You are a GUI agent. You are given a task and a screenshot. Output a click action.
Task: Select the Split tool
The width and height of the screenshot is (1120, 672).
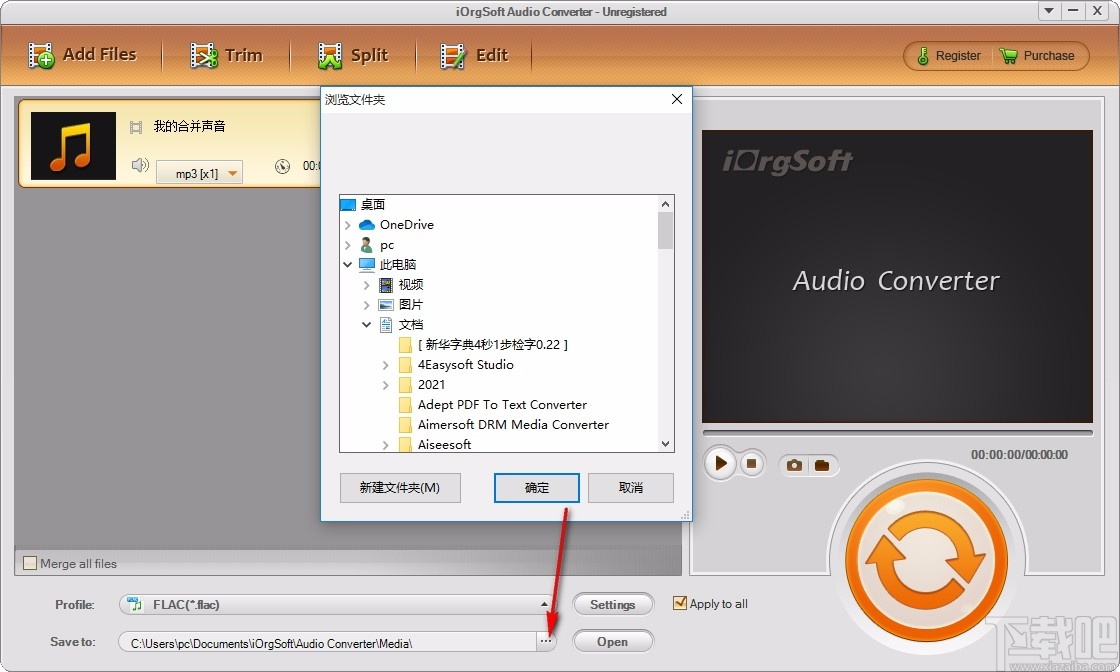click(x=356, y=55)
